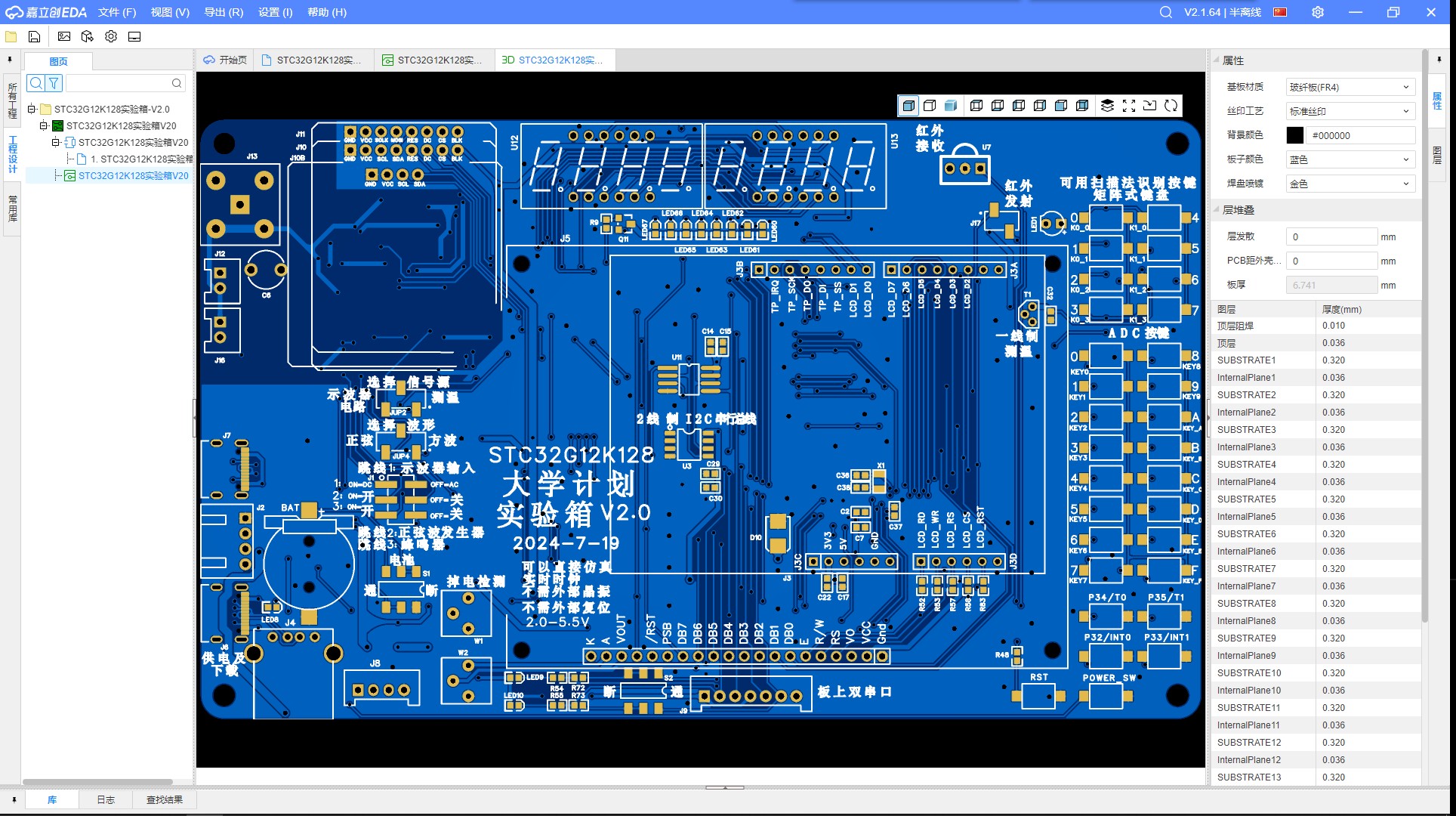Click the save disk icon in top toolbar
1456x816 pixels.
tap(34, 36)
